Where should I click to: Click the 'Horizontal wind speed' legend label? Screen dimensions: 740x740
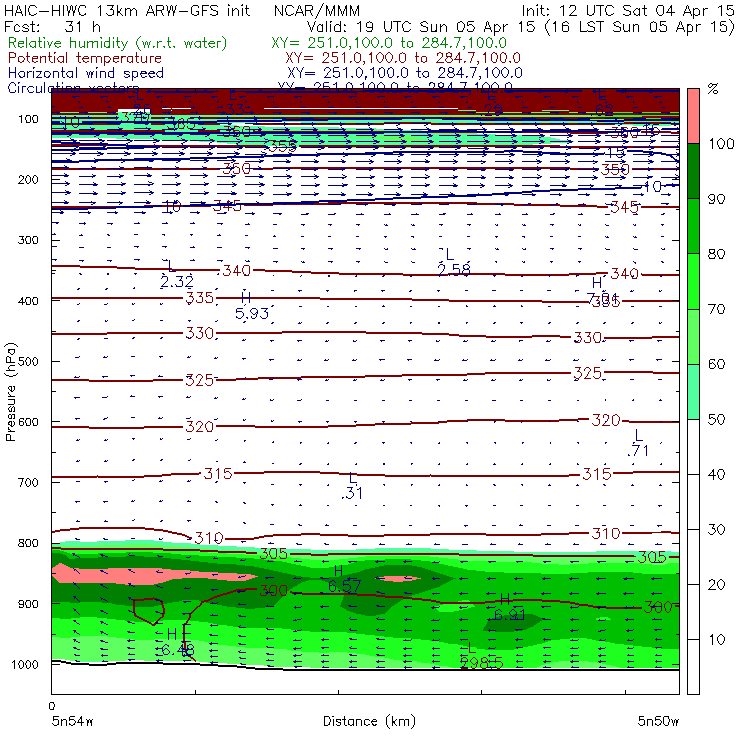click(x=86, y=73)
